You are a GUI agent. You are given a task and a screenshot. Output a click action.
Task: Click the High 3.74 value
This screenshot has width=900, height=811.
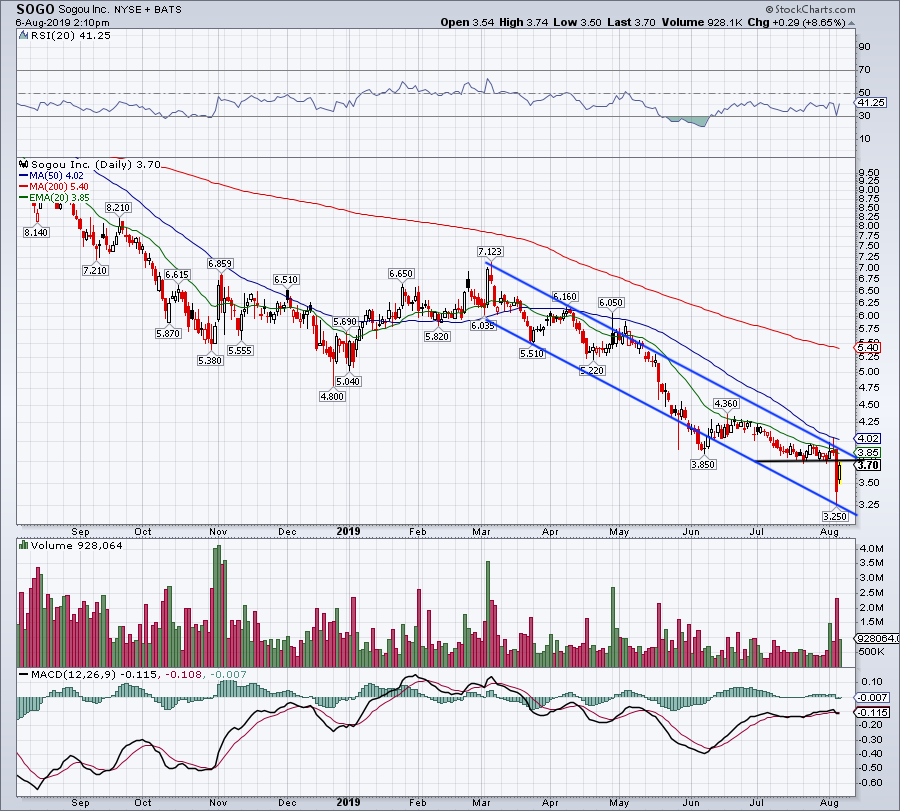pos(523,23)
